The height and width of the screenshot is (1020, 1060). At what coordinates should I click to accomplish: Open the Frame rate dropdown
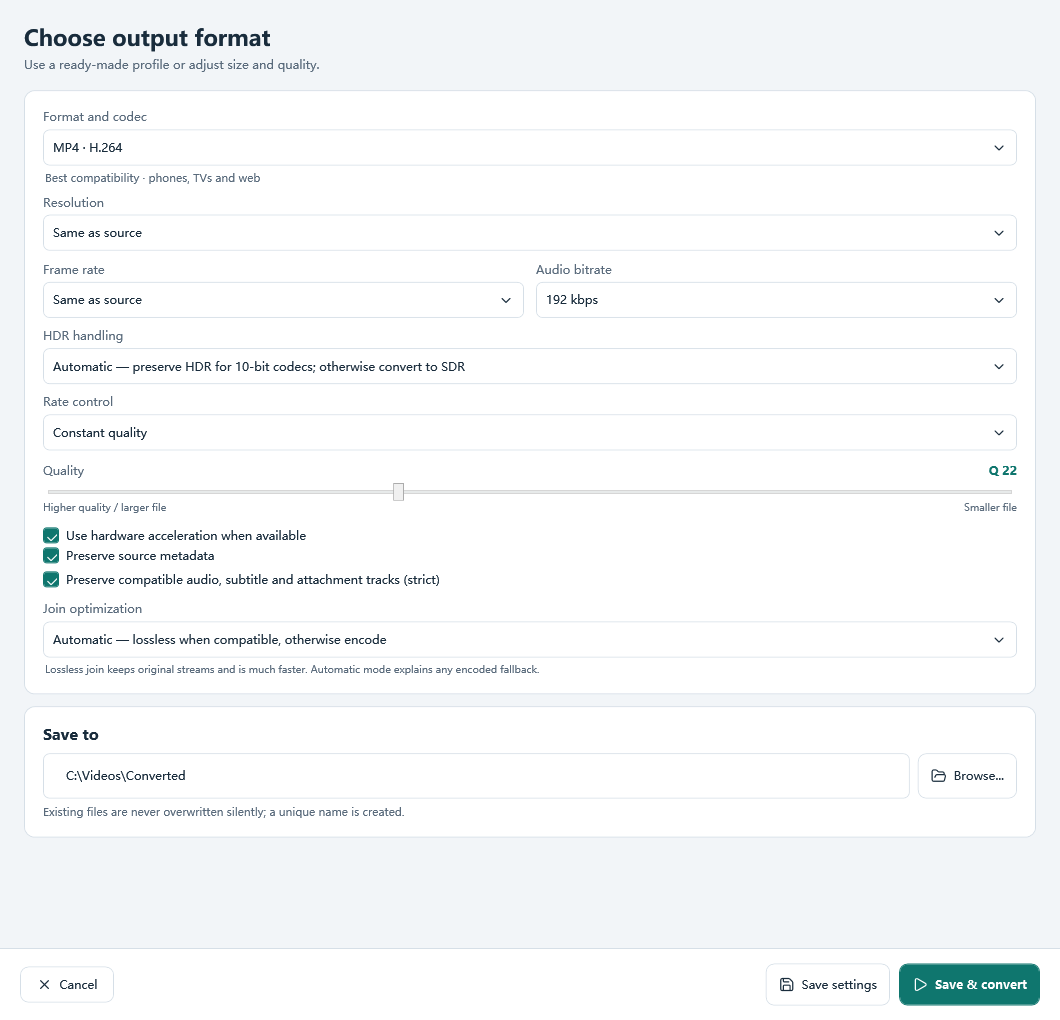283,300
